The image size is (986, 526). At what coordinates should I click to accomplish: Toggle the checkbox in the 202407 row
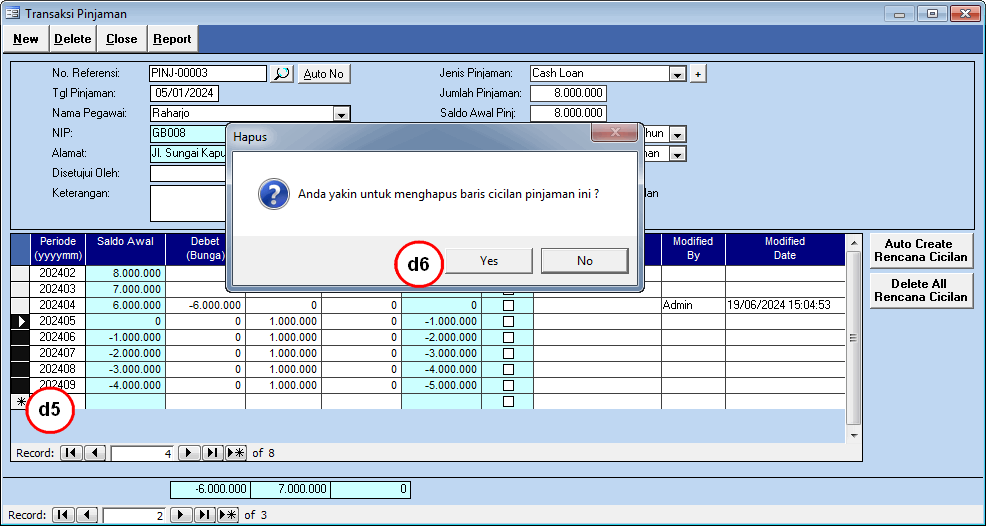click(508, 353)
